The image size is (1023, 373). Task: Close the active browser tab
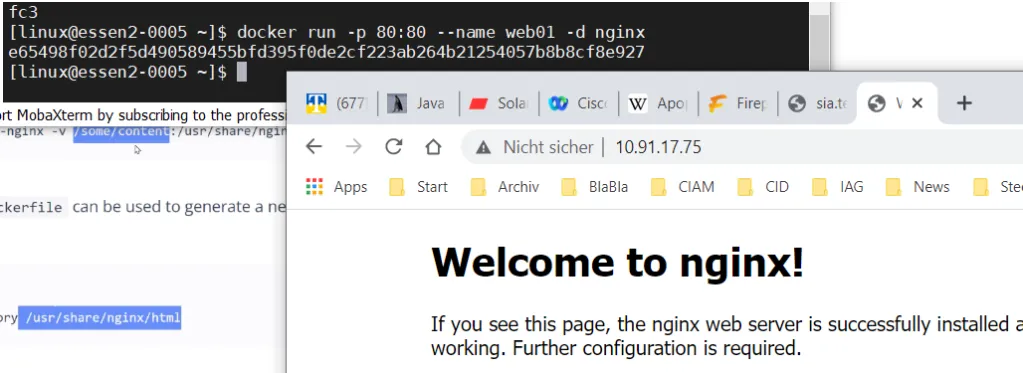click(917, 103)
